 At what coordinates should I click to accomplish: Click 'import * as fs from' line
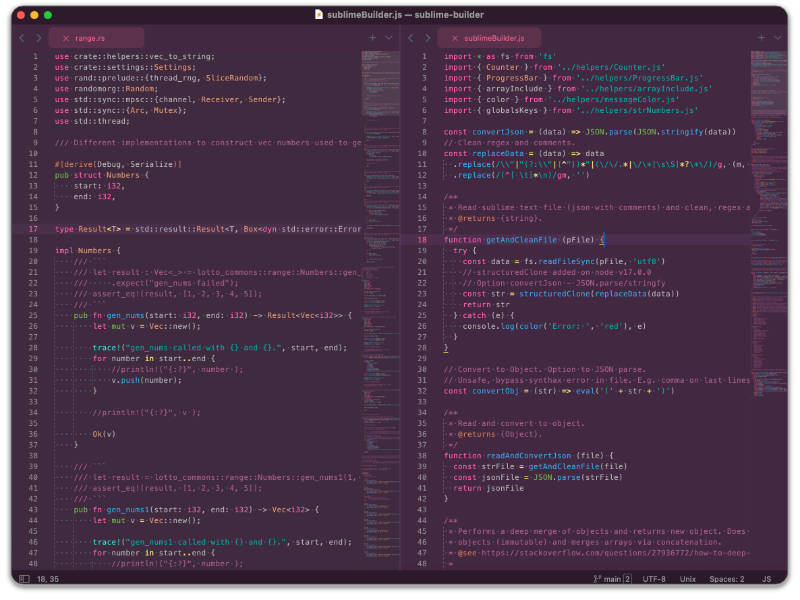499,56
